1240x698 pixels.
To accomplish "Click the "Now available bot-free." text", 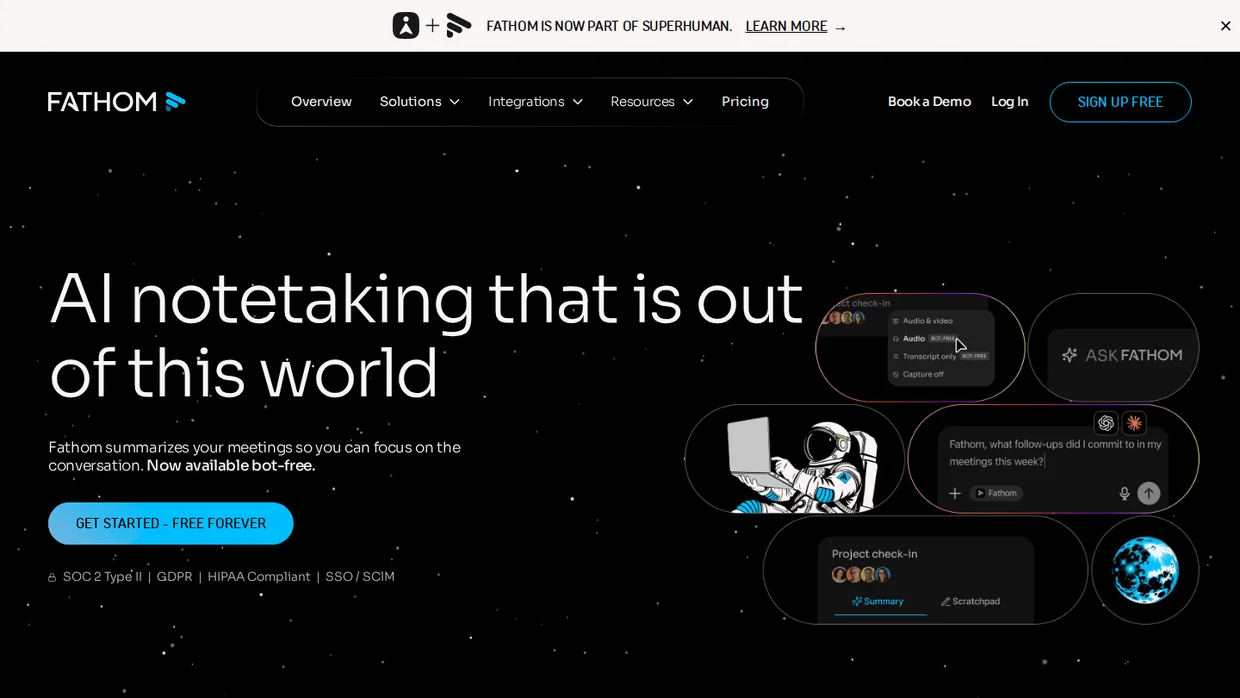I will point(231,465).
